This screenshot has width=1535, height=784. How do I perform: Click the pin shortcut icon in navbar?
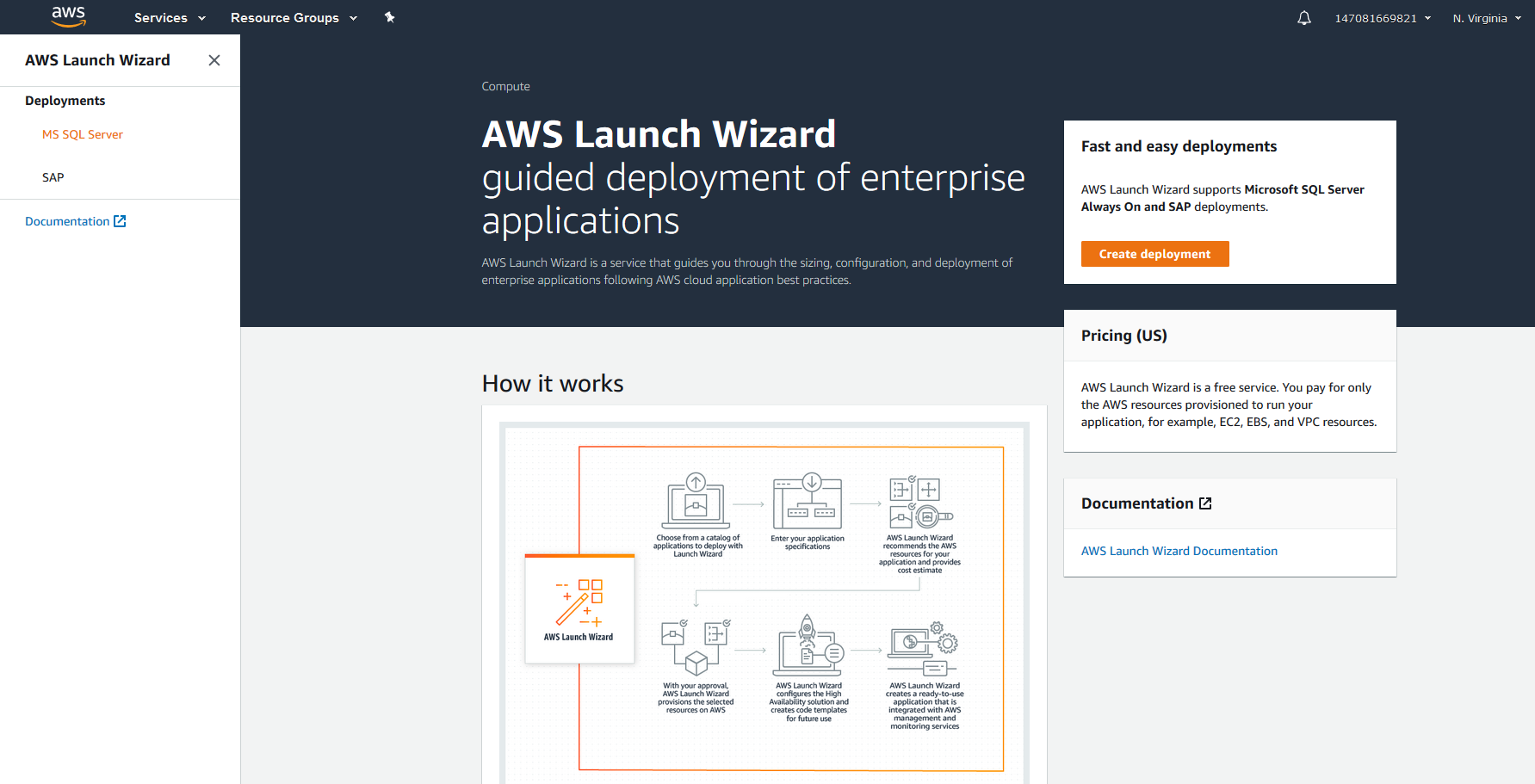click(x=389, y=17)
